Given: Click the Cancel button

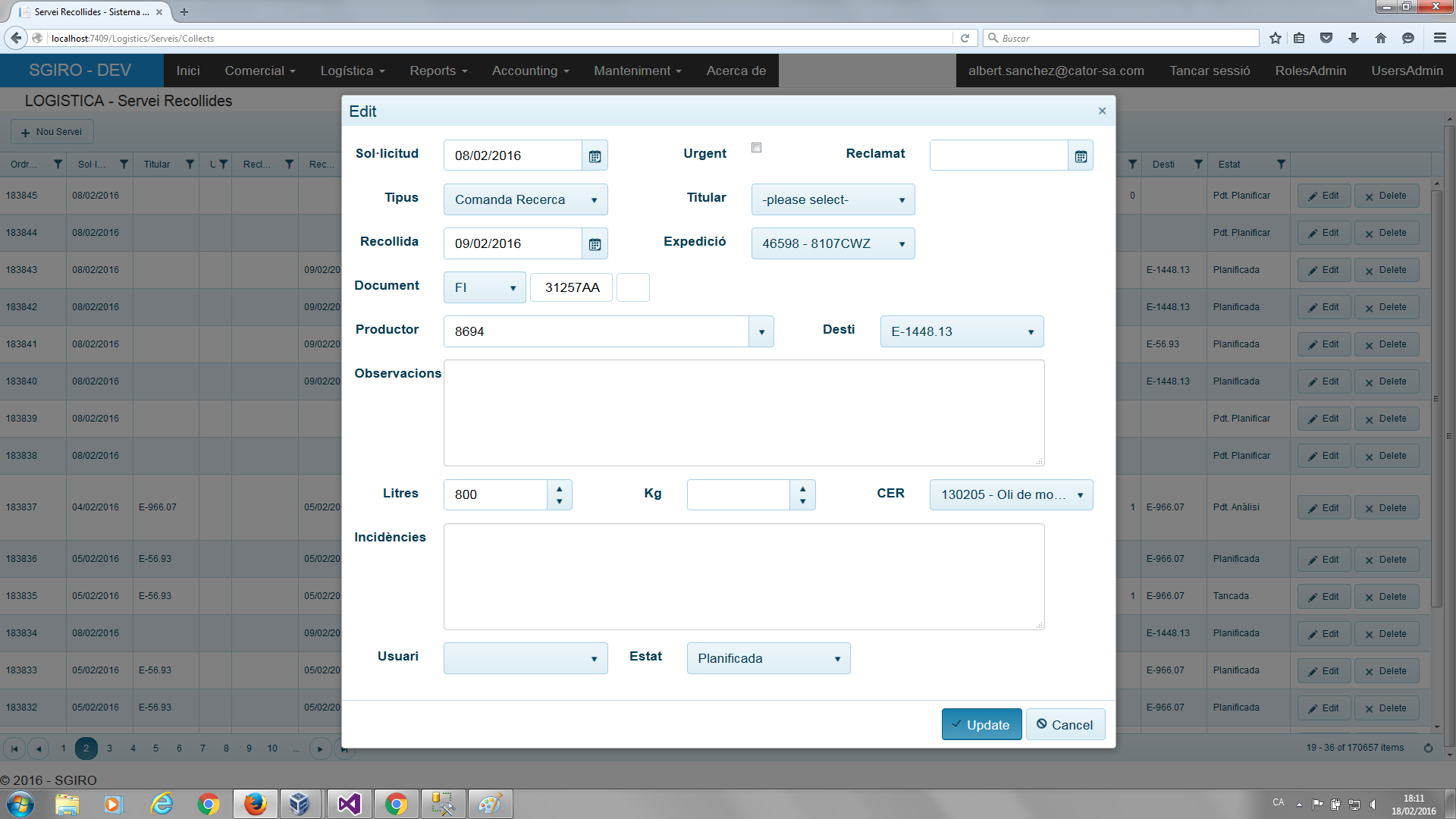Looking at the screenshot, I should point(1065,725).
